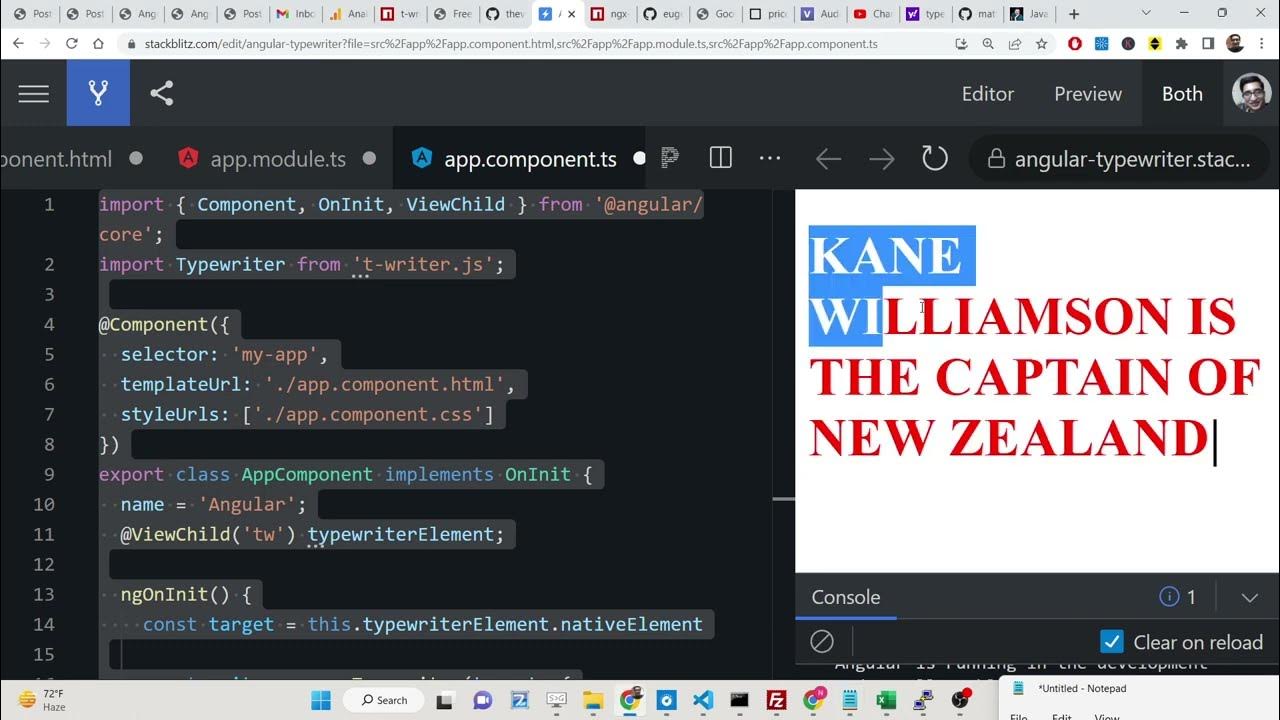Switch to the app.module.ts tab

tap(277, 159)
